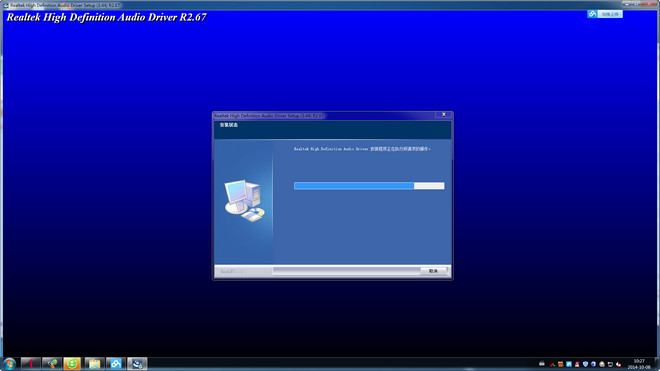Click the computer and disc setup illustration
The height and width of the screenshot is (371, 660).
coord(245,201)
